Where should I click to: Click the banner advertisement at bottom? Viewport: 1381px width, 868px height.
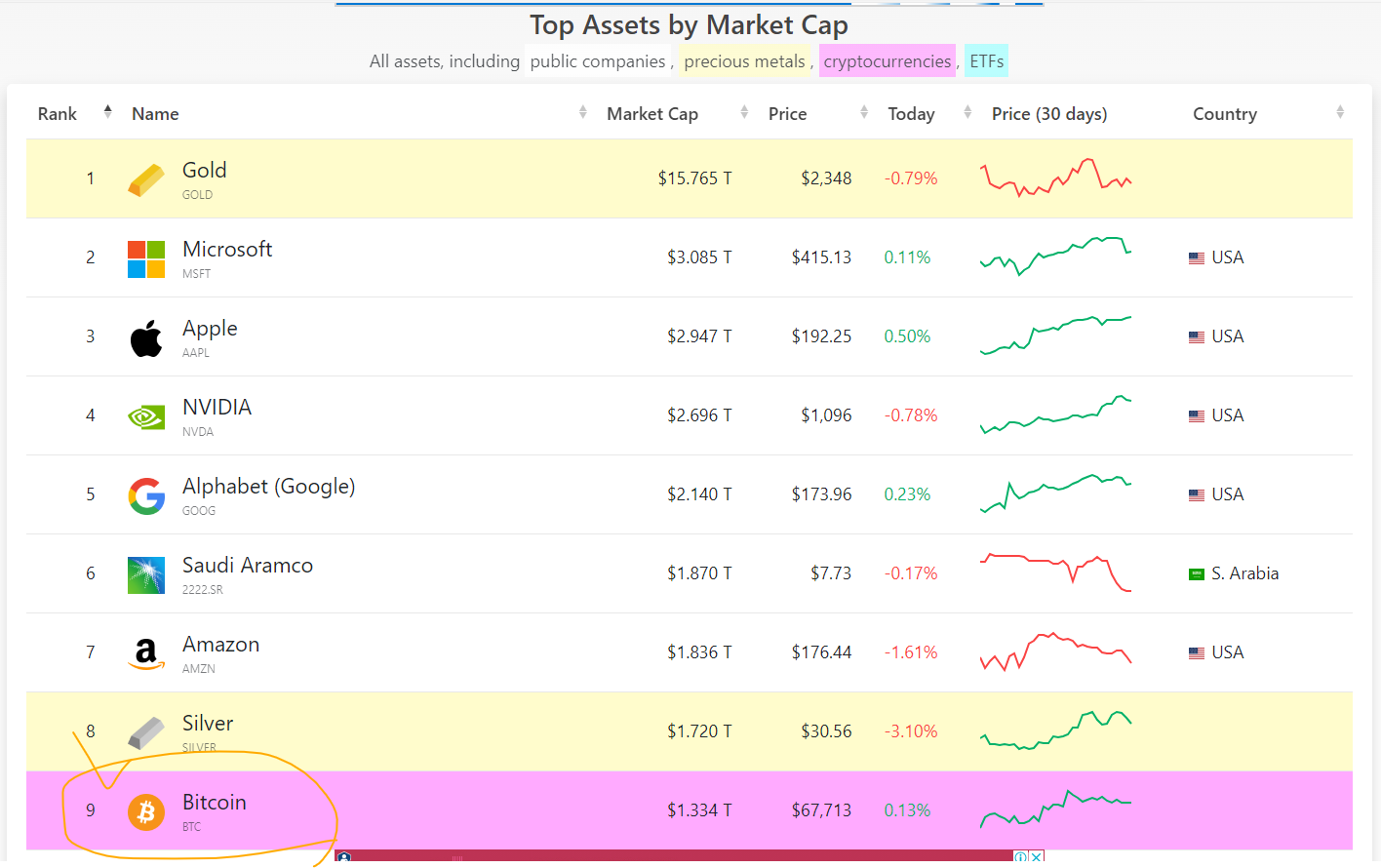click(690, 856)
